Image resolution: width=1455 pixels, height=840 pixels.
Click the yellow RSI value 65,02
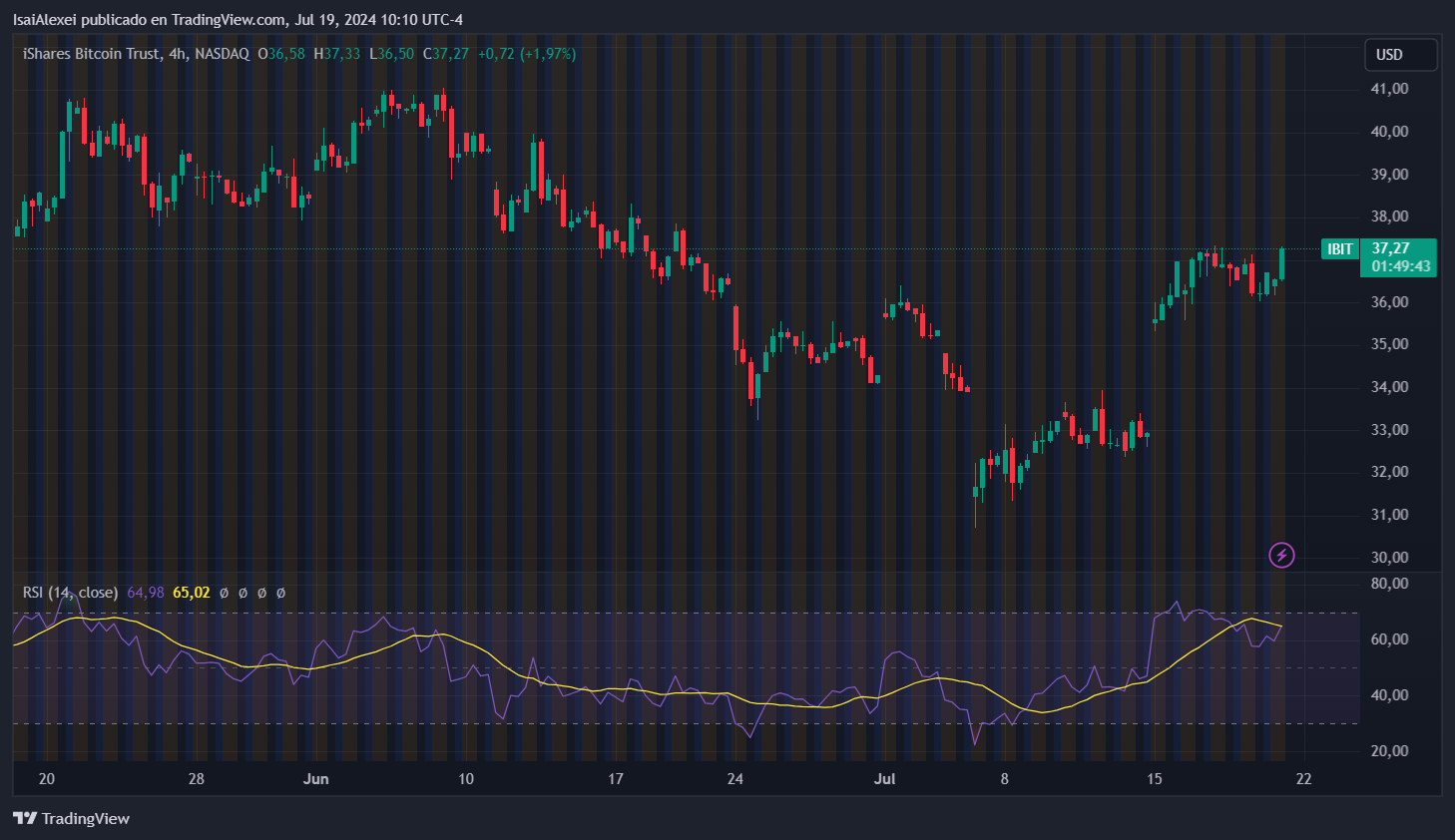(x=192, y=593)
